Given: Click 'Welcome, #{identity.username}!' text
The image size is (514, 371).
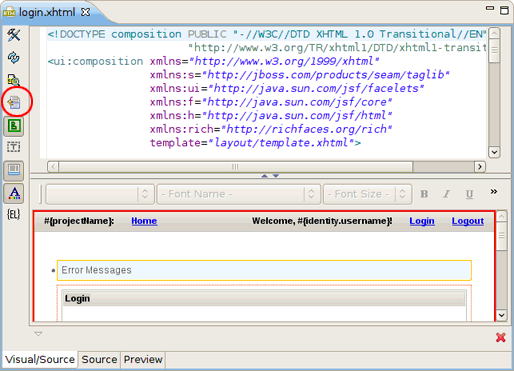Looking at the screenshot, I should pyautogui.click(x=322, y=221).
